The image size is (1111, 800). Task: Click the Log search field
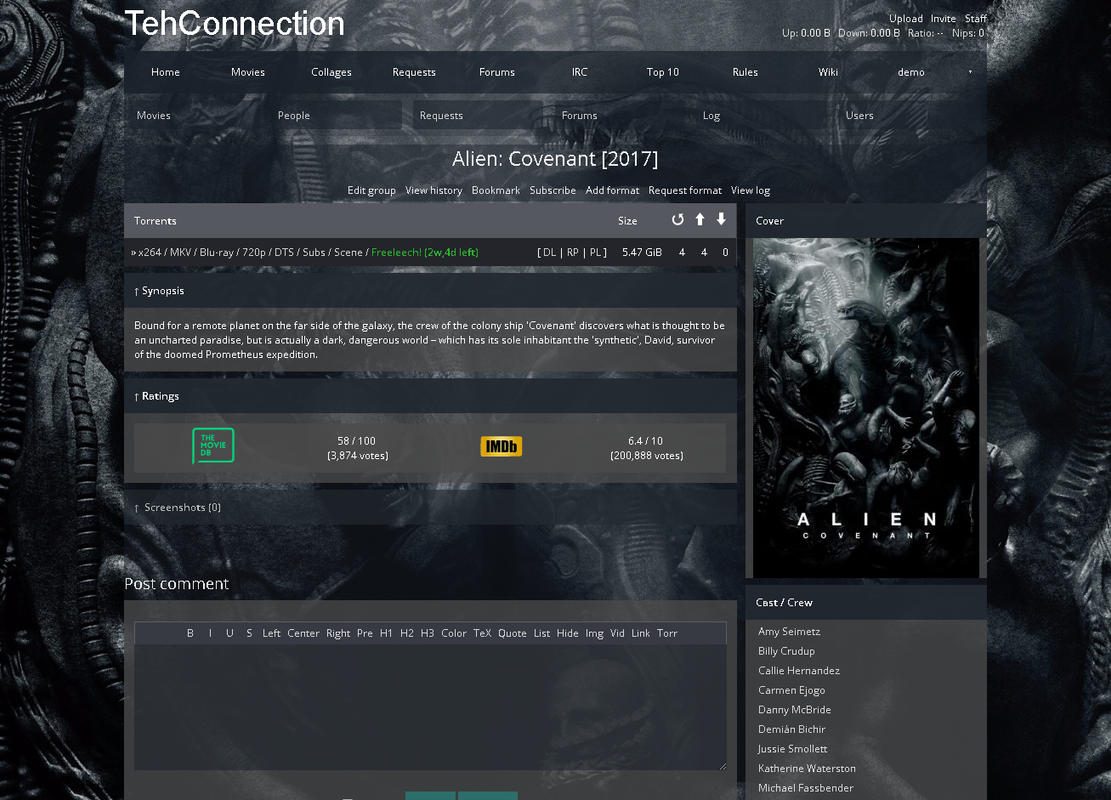coord(762,116)
